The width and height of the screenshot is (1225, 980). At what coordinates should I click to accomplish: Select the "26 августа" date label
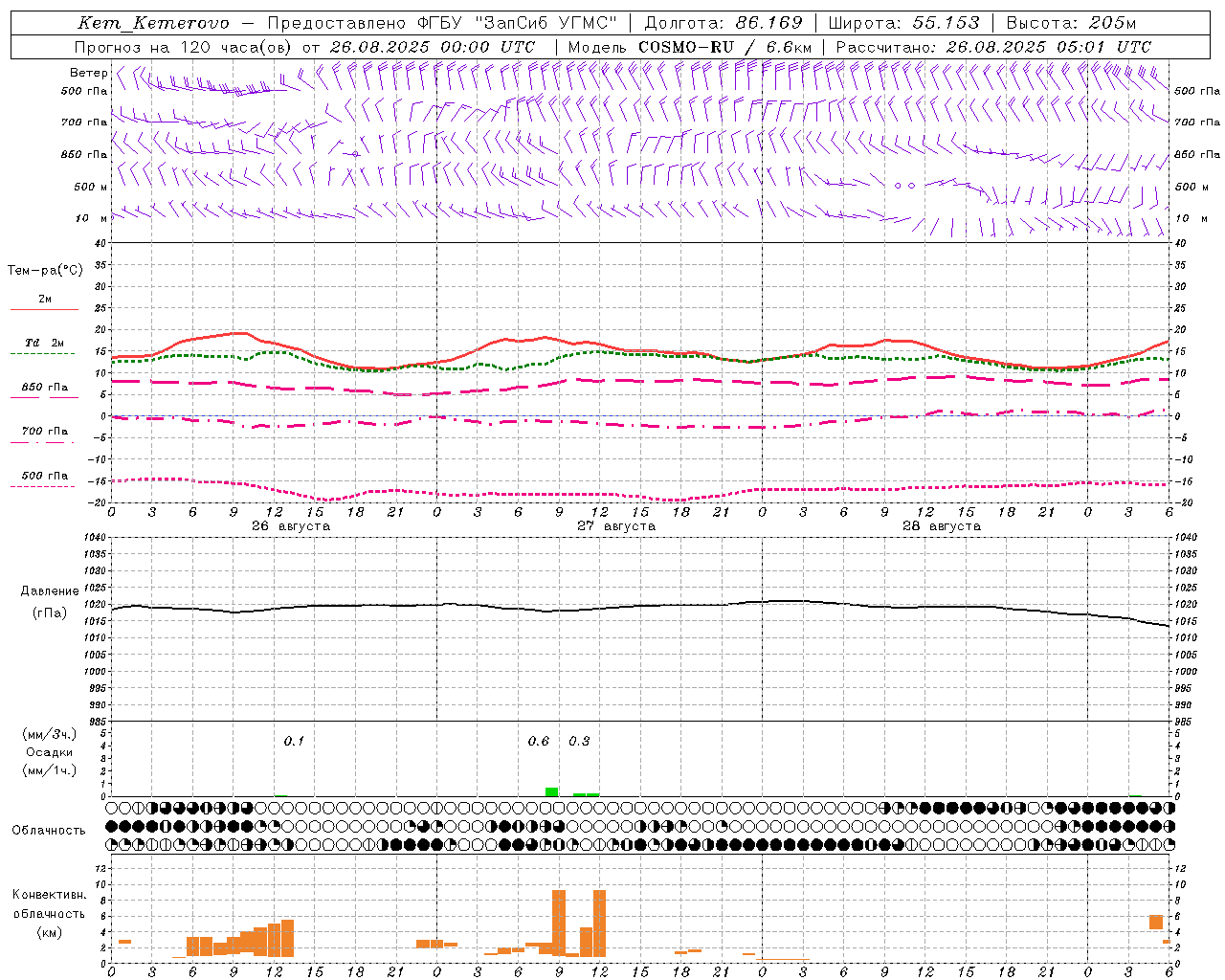click(x=290, y=526)
